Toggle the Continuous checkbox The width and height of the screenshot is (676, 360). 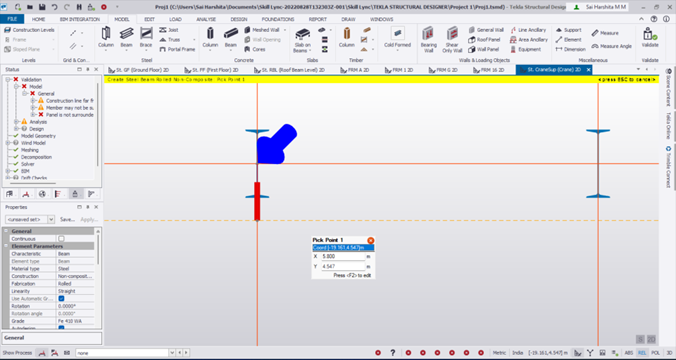pyautogui.click(x=61, y=239)
